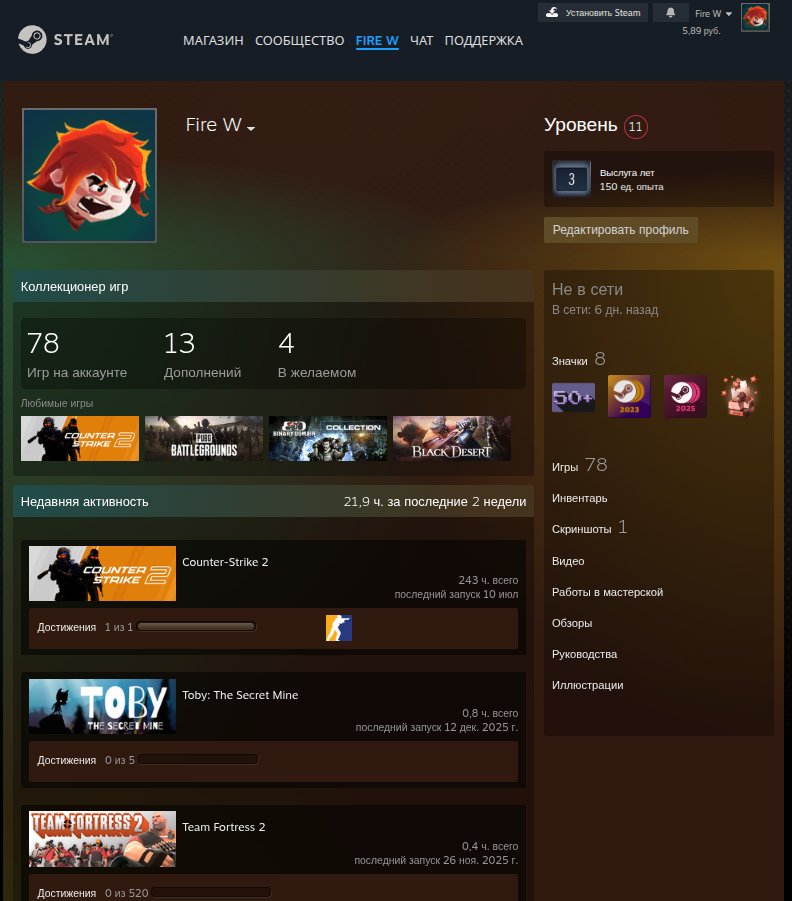Click the Коллекционер игр header
792x901 pixels.
tap(274, 286)
